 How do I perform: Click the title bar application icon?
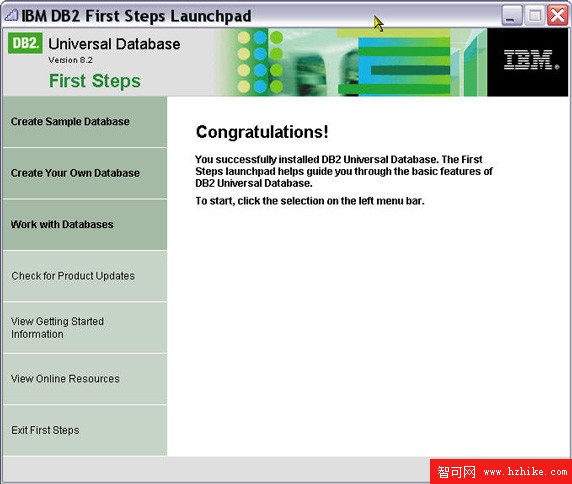pyautogui.click(x=11, y=15)
